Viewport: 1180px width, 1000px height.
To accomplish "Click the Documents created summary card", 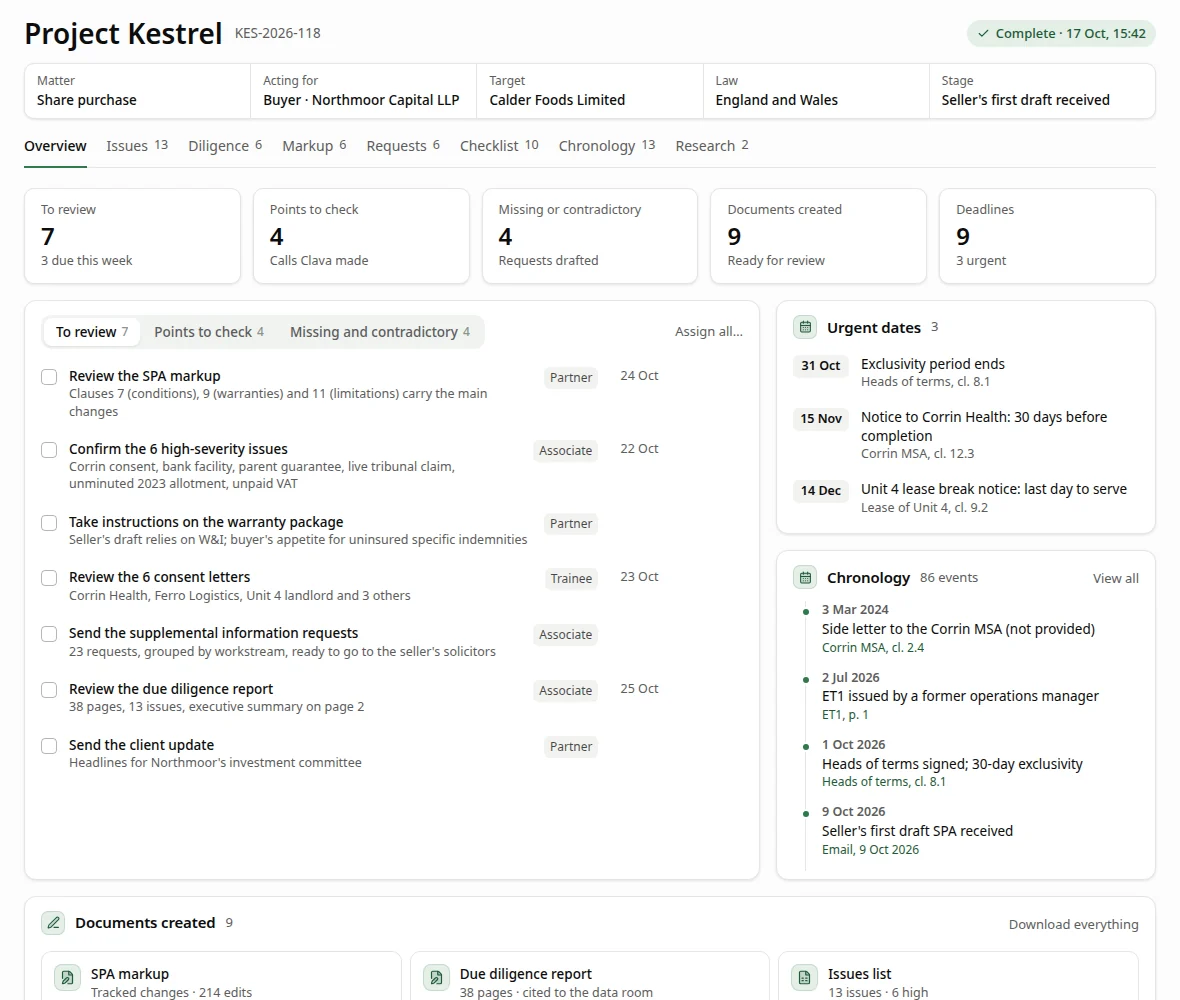I will [818, 236].
